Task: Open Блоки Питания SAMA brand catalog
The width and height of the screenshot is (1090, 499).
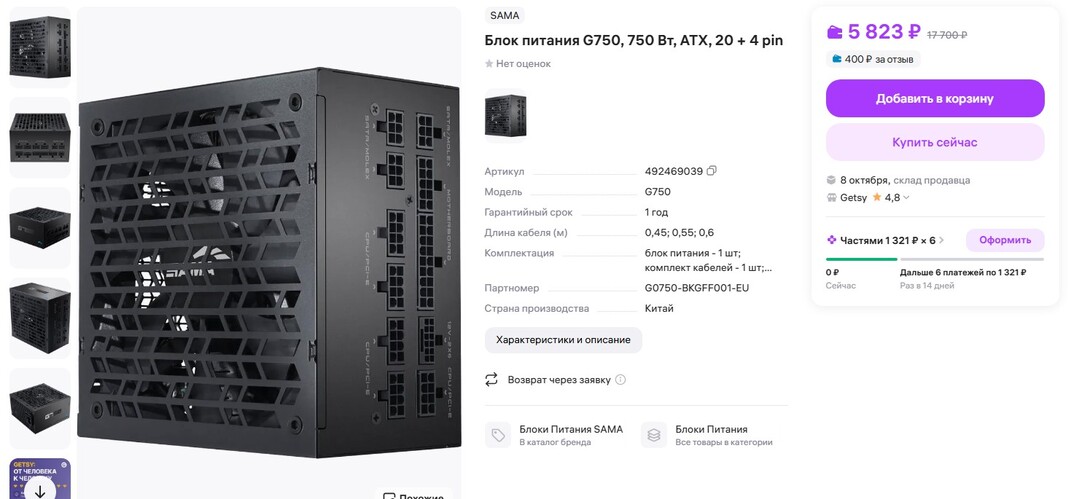Action: point(570,429)
